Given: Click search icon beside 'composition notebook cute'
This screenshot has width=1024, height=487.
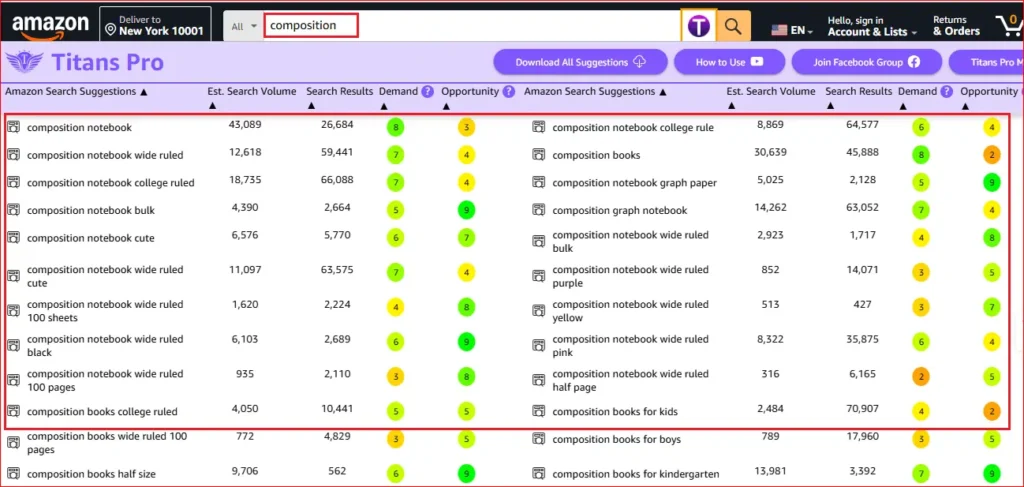Looking at the screenshot, I should click(x=14, y=238).
